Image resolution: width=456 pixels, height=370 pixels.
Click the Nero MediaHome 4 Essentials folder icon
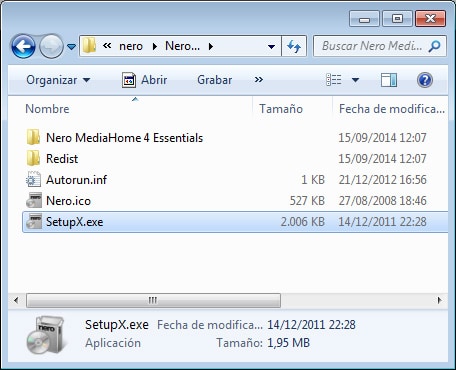(x=33, y=137)
